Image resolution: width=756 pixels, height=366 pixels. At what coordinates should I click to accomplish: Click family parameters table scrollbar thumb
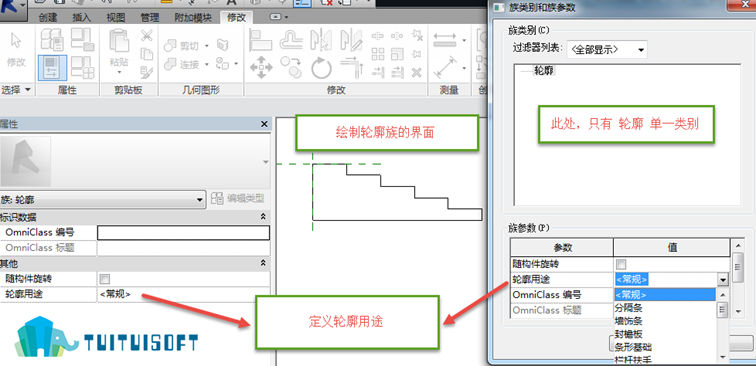point(737,268)
